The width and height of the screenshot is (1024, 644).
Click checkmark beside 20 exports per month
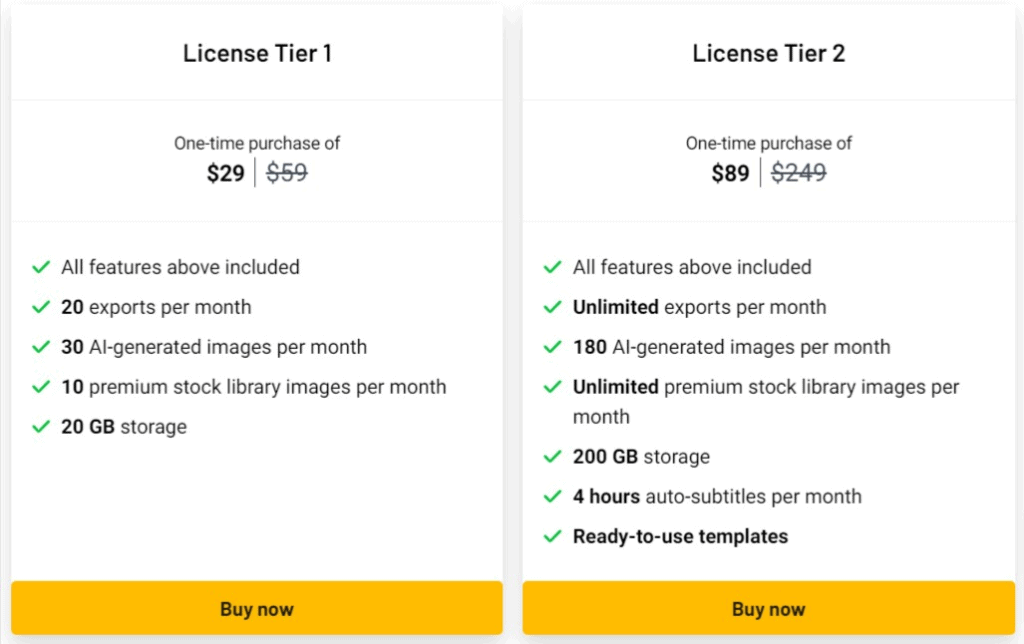click(x=41, y=306)
